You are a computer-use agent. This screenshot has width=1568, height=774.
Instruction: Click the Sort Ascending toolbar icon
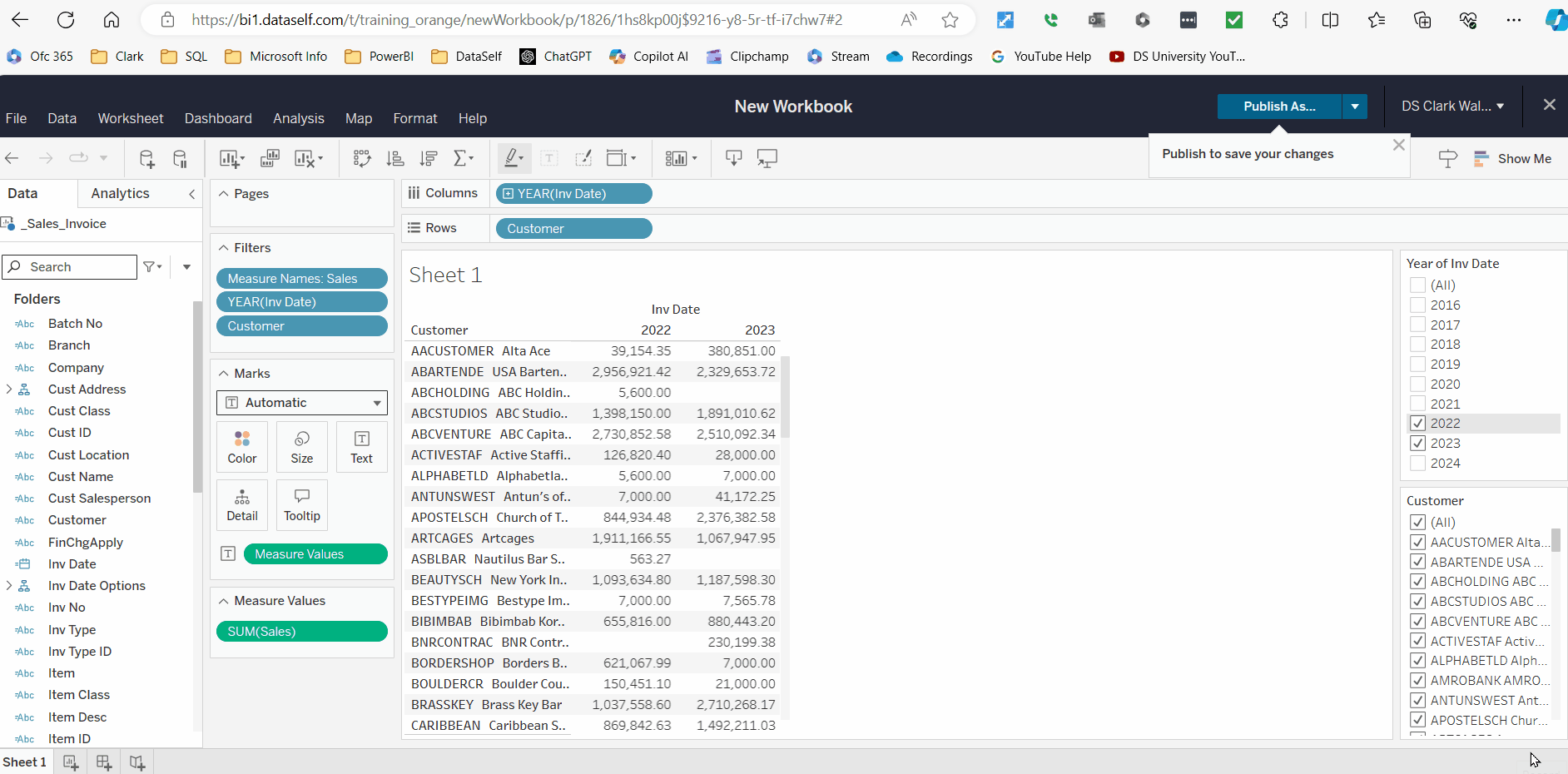394,158
